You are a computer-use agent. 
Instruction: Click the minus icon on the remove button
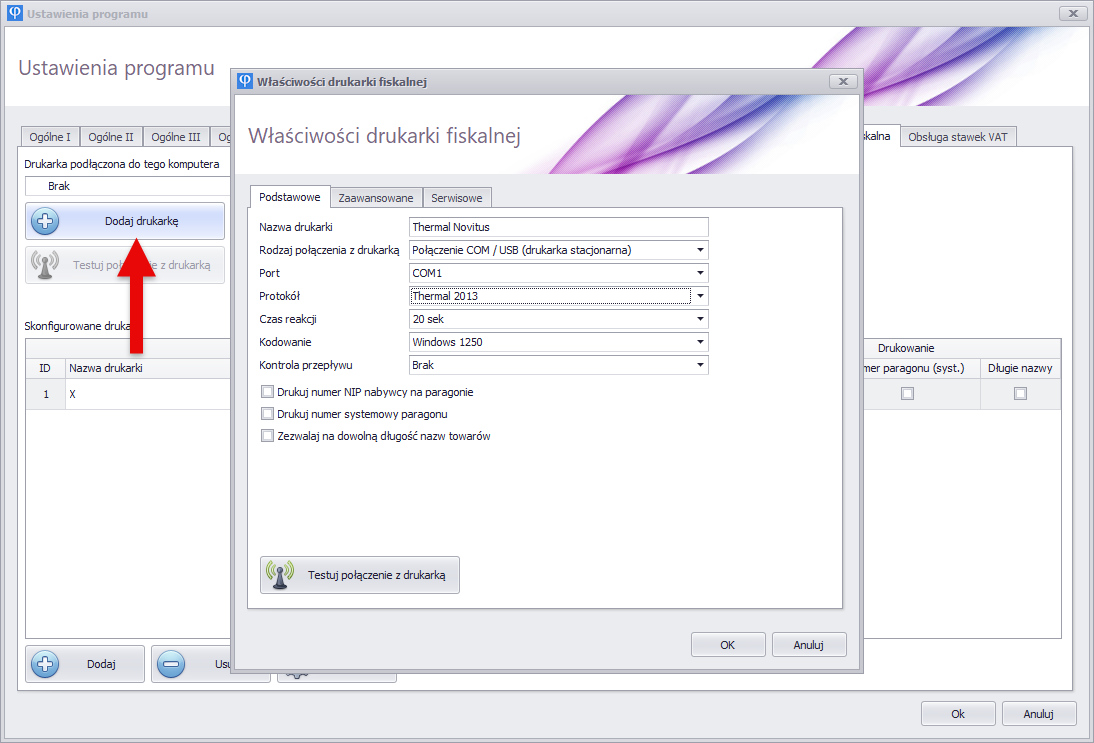[x=171, y=664]
